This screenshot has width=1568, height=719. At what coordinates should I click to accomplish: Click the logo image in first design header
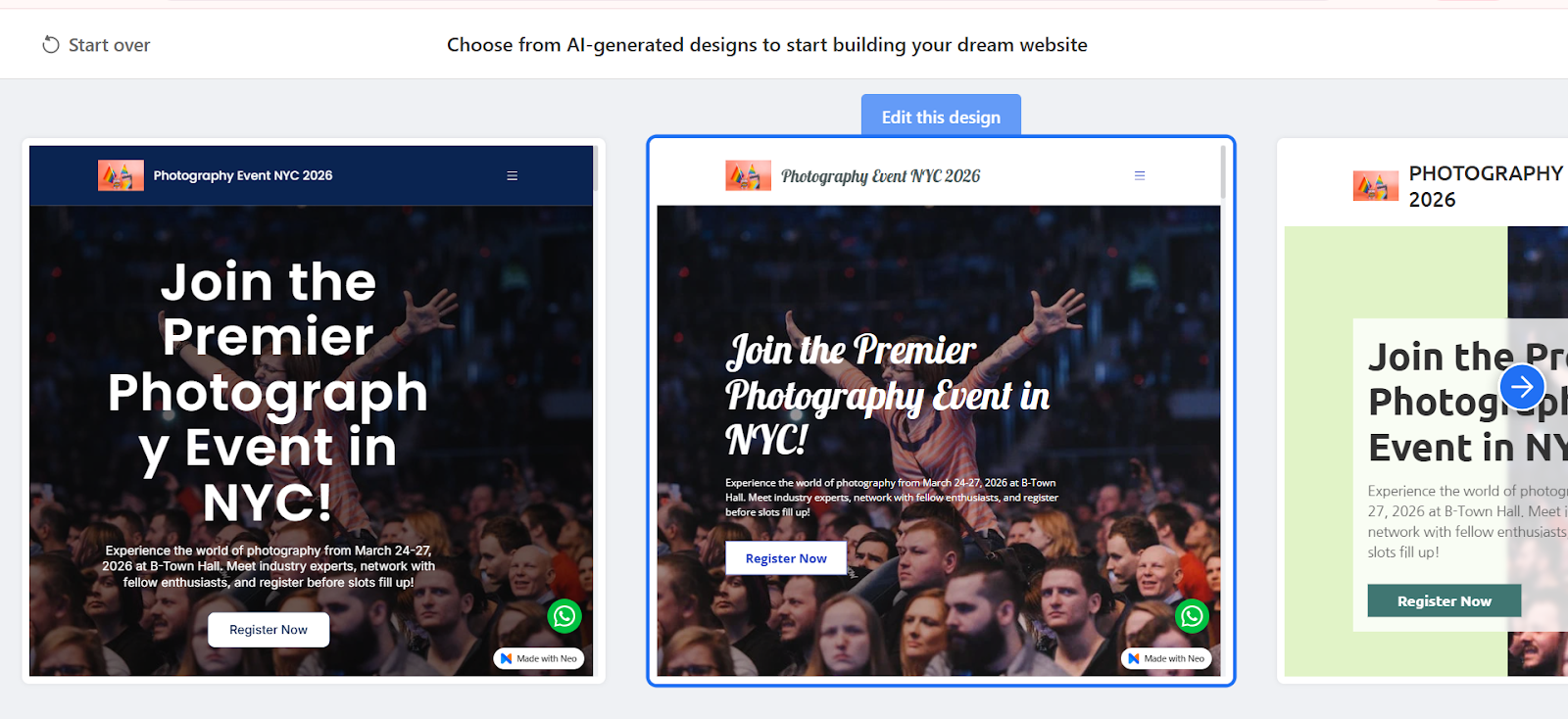pyautogui.click(x=121, y=175)
